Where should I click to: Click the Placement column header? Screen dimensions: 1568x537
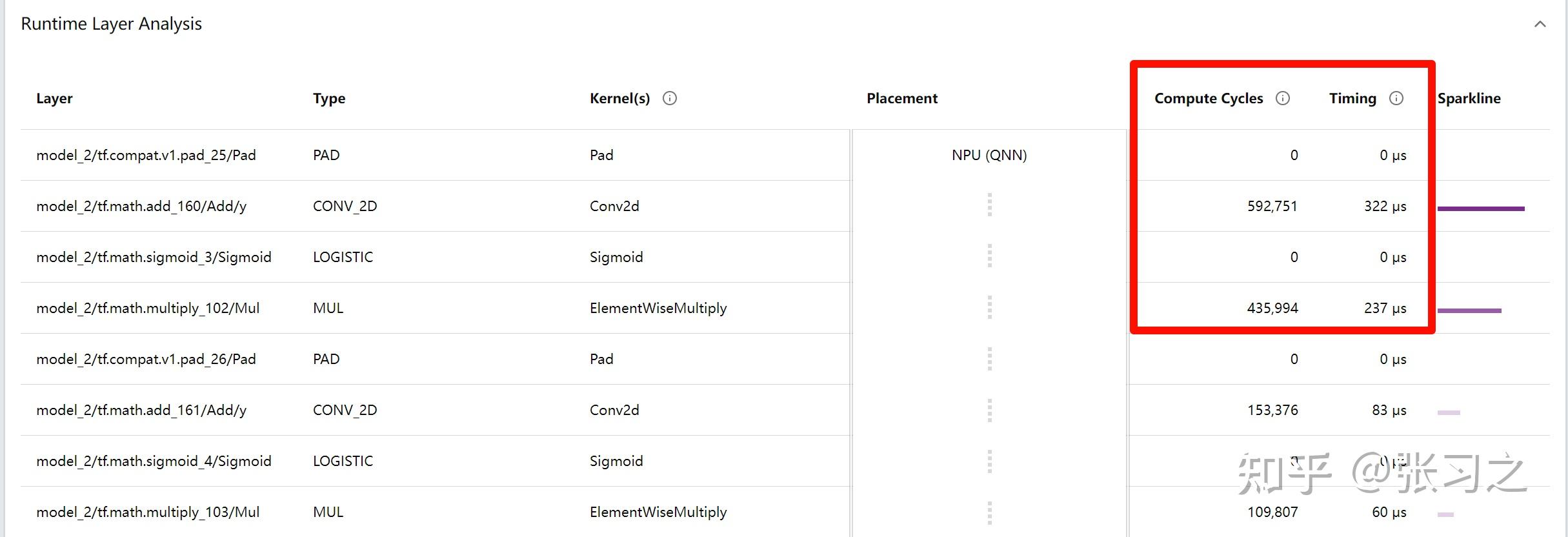pos(902,98)
